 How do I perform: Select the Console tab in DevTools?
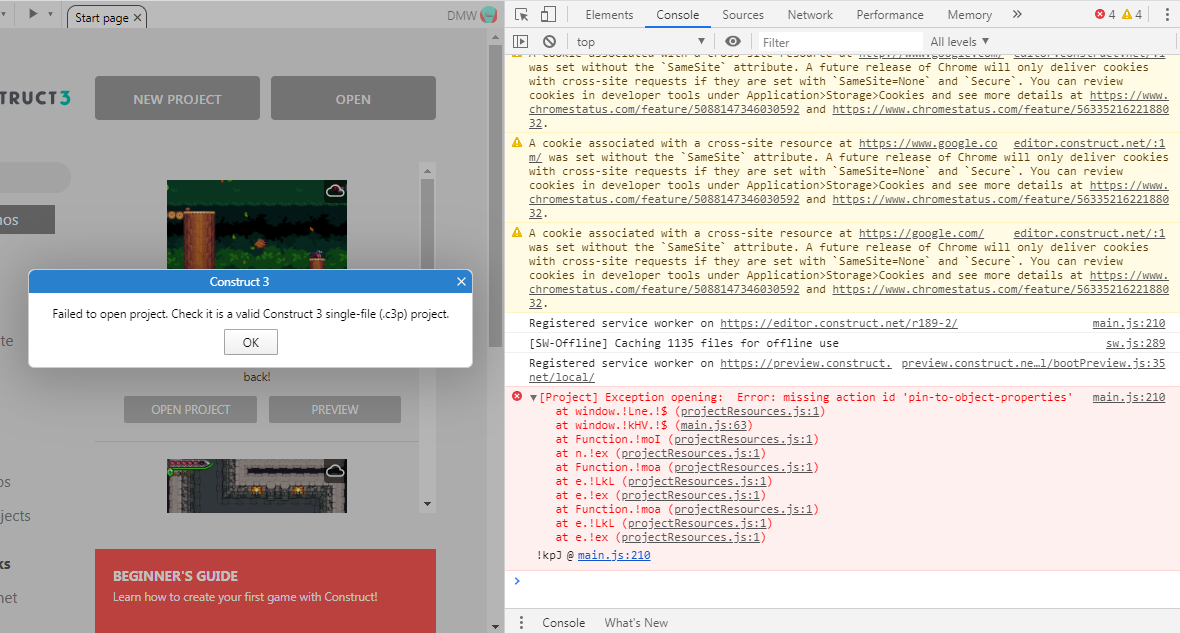coord(677,14)
